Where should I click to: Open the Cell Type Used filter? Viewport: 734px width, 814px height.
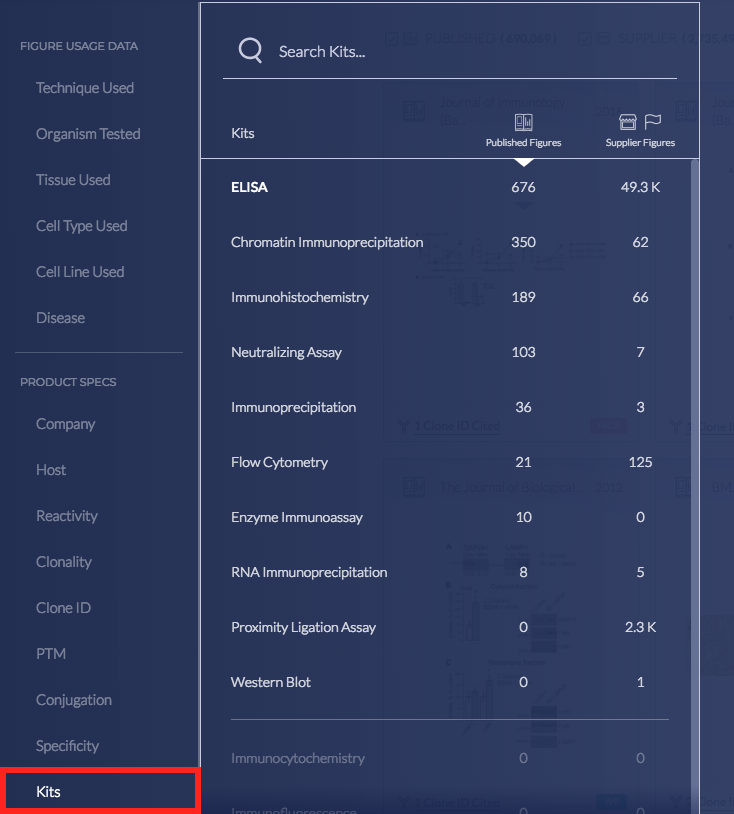pos(81,226)
